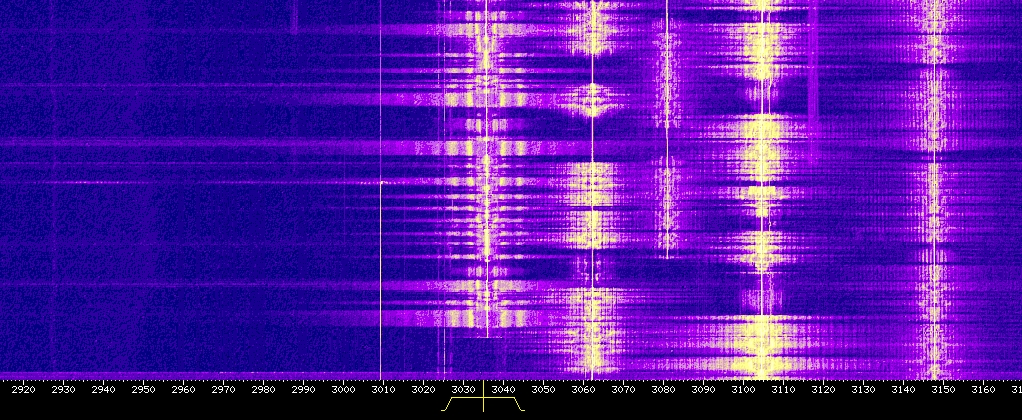Select 3130 on the frequency axis
1022x420 pixels.
pyautogui.click(x=863, y=390)
